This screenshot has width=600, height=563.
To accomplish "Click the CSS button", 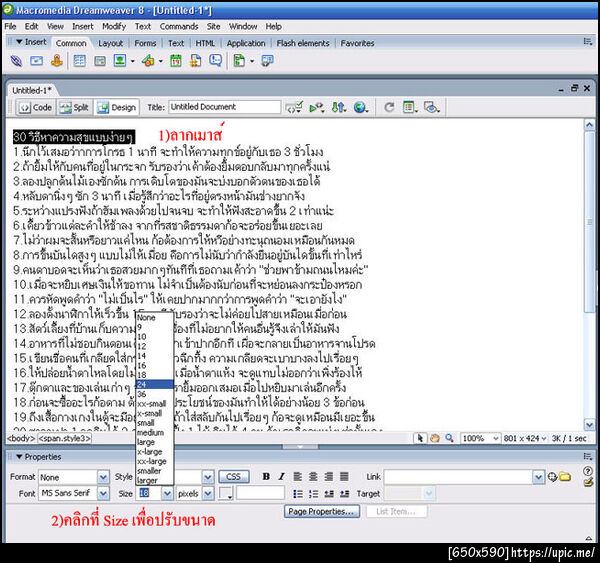I will pyautogui.click(x=233, y=477).
